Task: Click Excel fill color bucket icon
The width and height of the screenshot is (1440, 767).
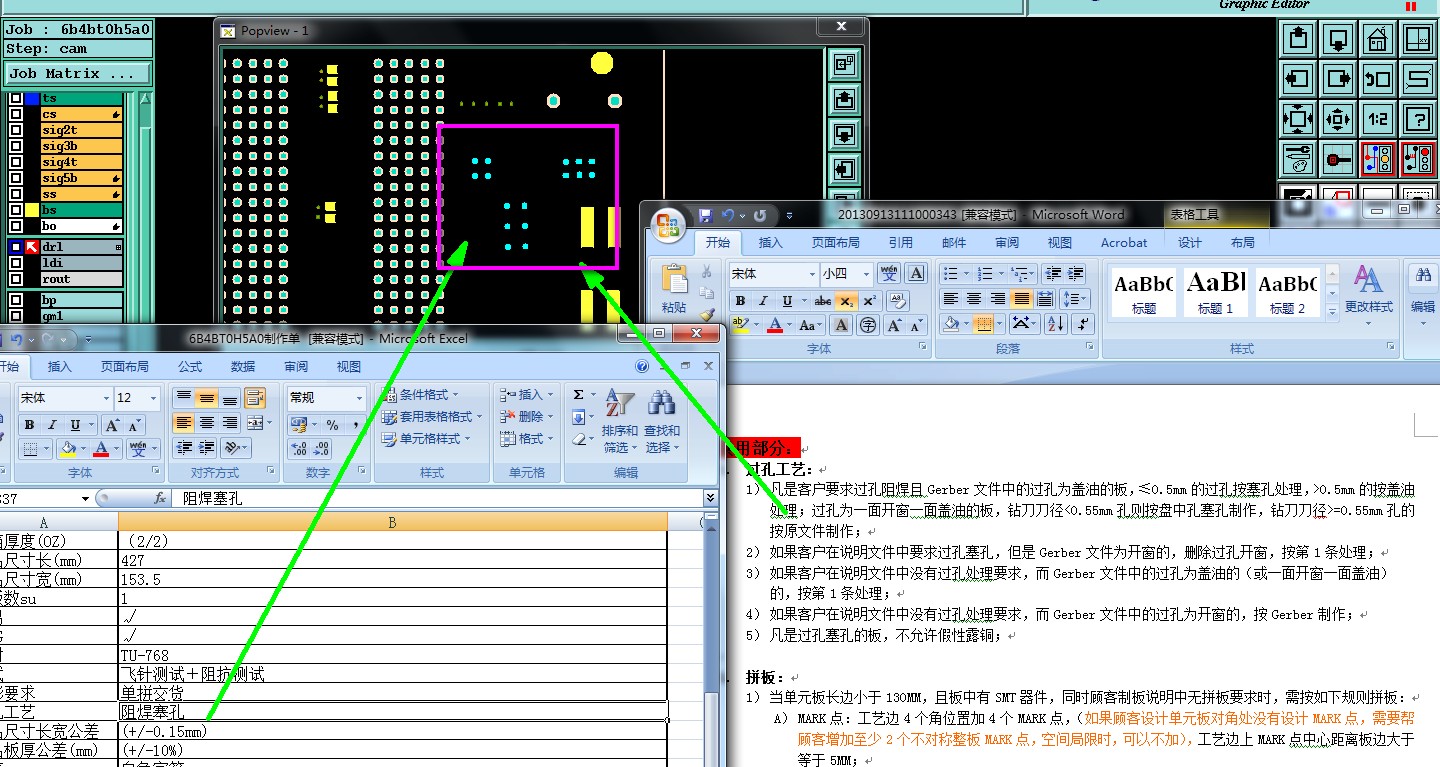Action: pyautogui.click(x=66, y=449)
